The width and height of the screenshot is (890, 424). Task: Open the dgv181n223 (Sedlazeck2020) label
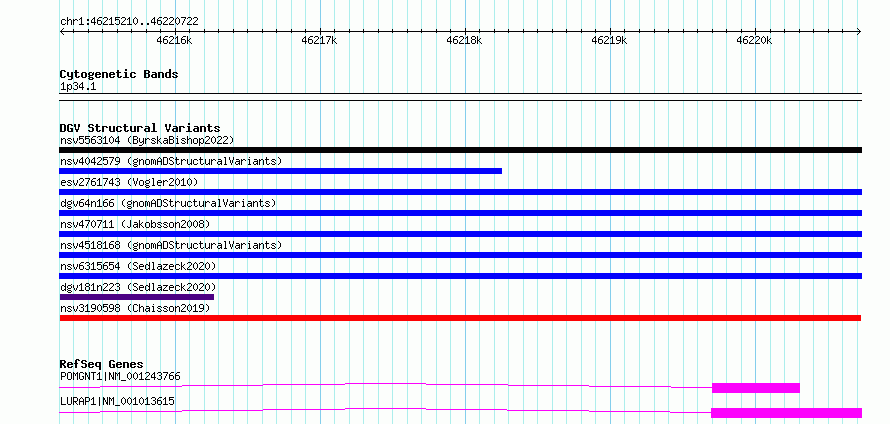coord(138,287)
